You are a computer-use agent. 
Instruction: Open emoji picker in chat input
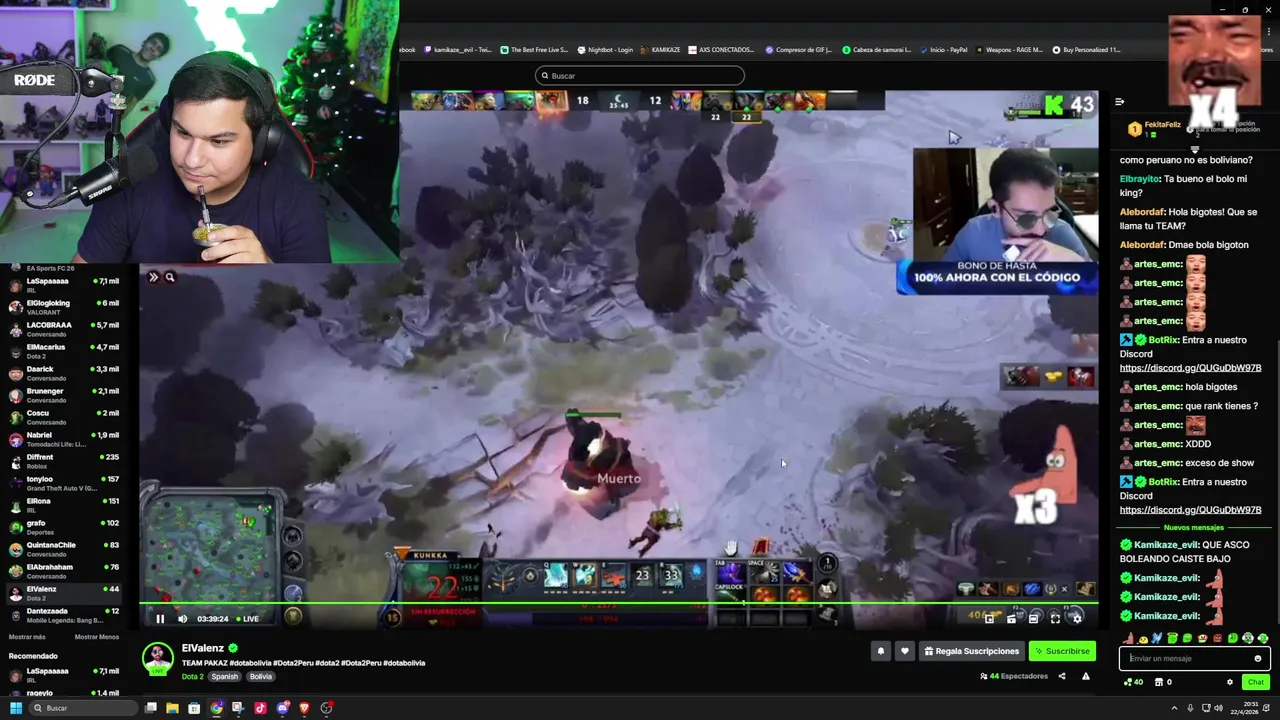coord(1258,658)
